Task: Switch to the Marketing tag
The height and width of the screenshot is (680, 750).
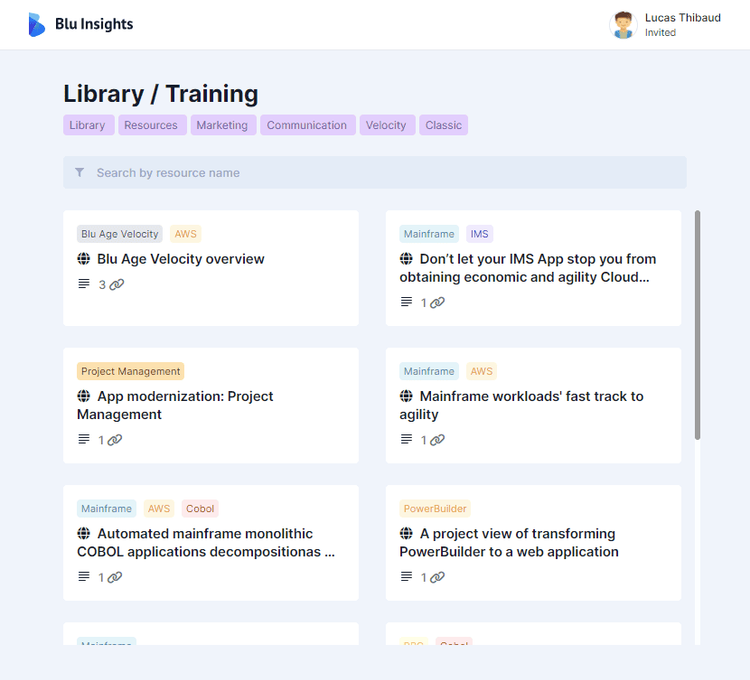Action: pyautogui.click(x=222, y=125)
